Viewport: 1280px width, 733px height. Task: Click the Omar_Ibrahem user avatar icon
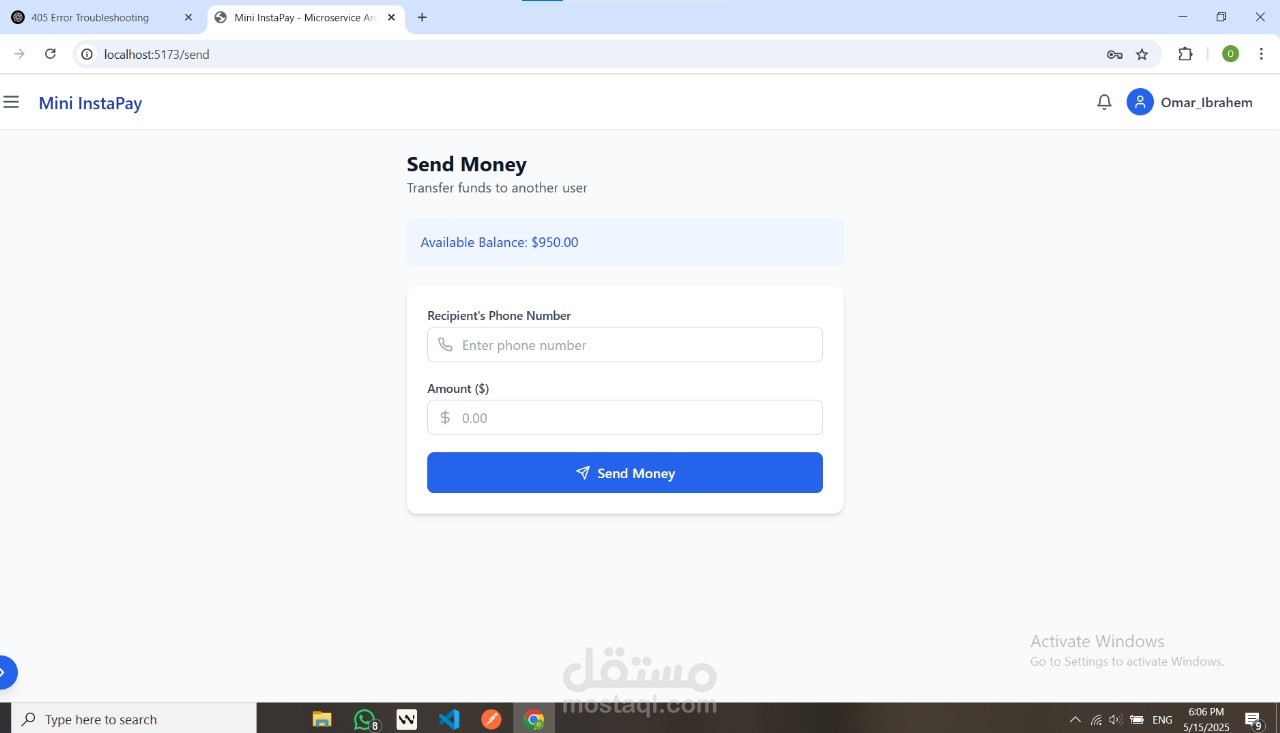point(1140,102)
